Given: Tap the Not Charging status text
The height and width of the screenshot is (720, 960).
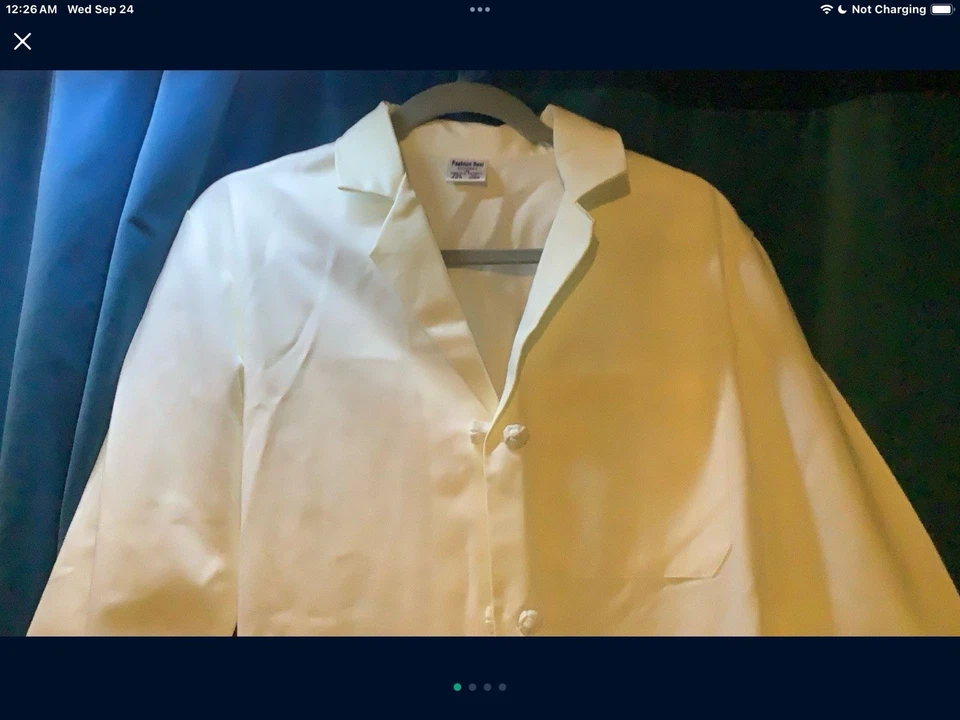Looking at the screenshot, I should coord(888,9).
